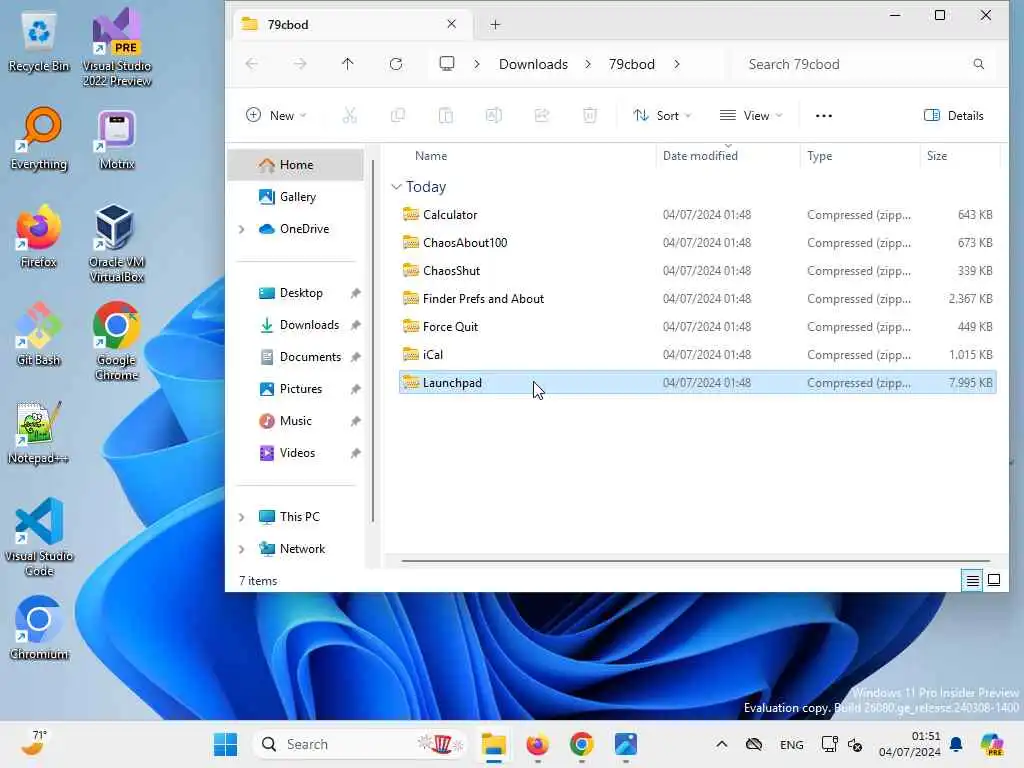The height and width of the screenshot is (768, 1024).
Task: Go back using the back arrow
Action: coord(251,64)
